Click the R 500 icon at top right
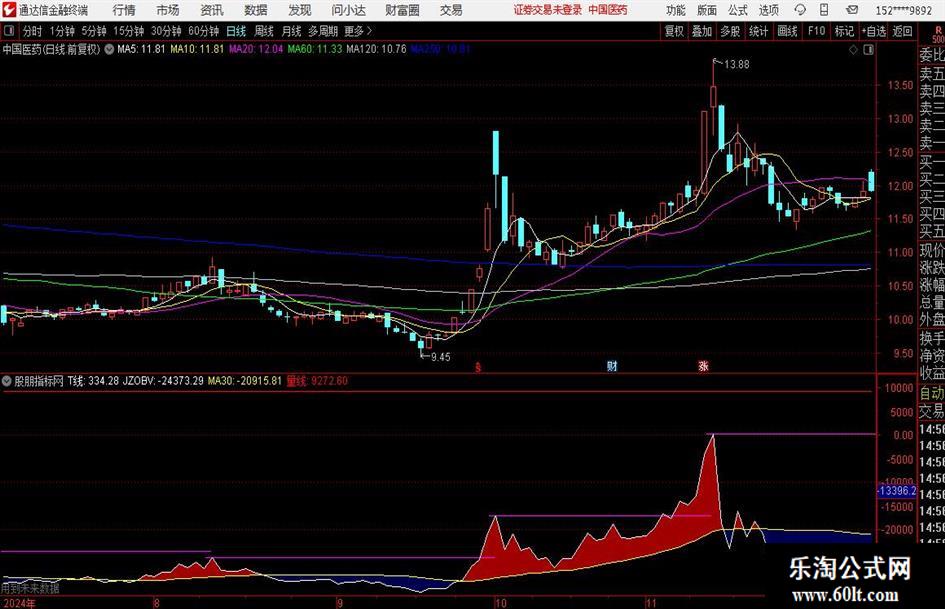The height and width of the screenshot is (609, 945). [x=938, y=34]
